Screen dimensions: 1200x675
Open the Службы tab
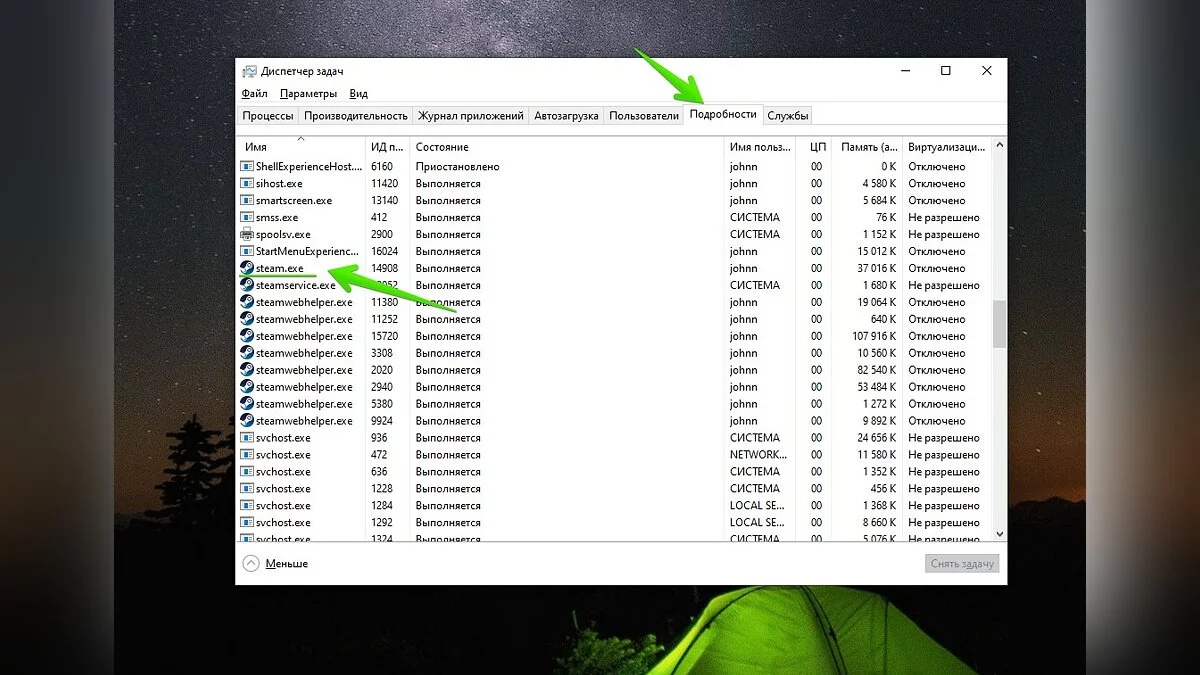[x=787, y=116]
